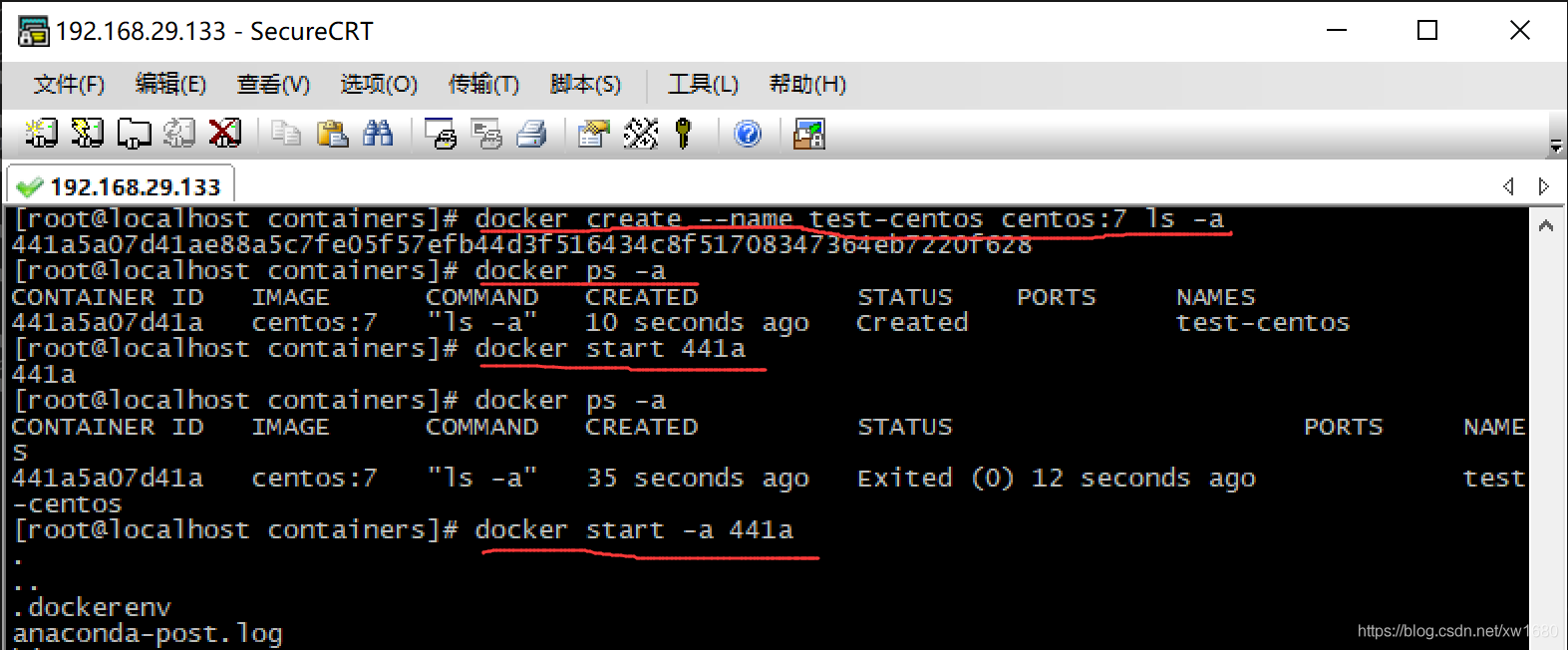The image size is (1568, 650).
Task: Click the Paste clipboard icon
Action: [332, 134]
